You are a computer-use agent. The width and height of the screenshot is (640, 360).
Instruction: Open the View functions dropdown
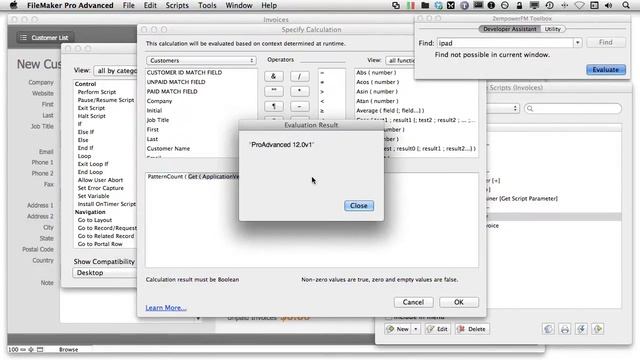click(400, 60)
